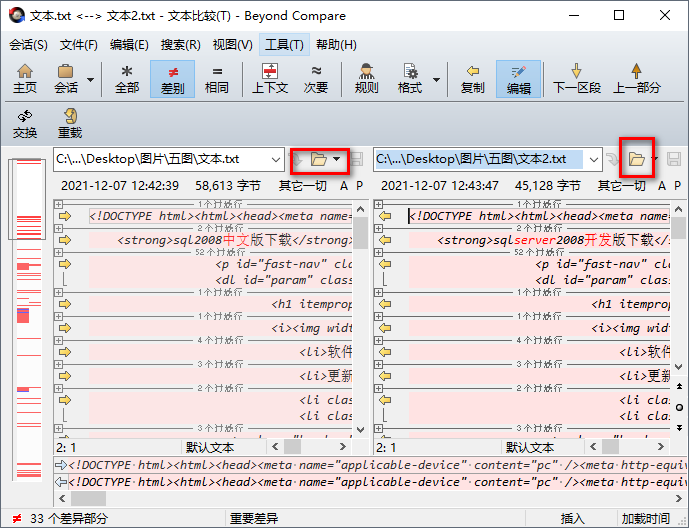Image resolution: width=689 pixels, height=528 pixels.
Task: Jump to 上一部分 previous section
Action: coord(637,79)
